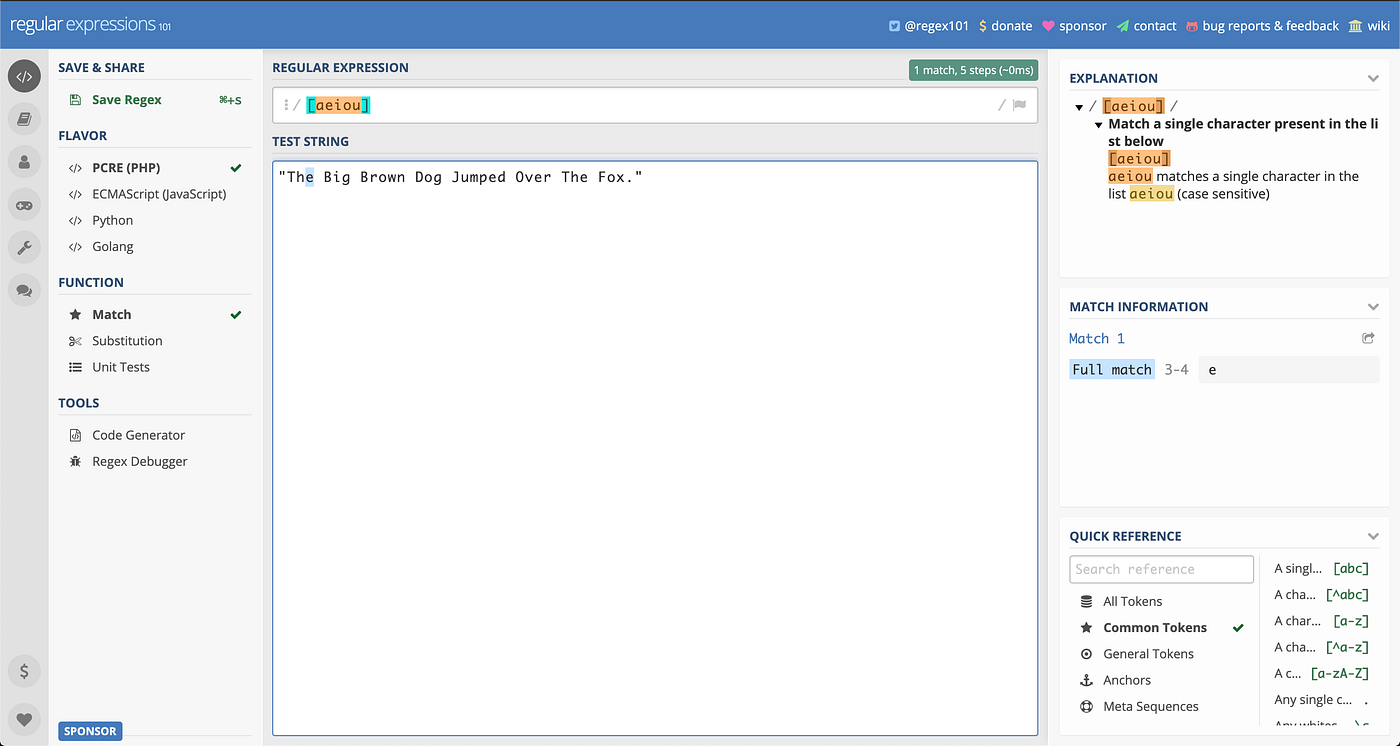Focus the Search reference input box
Image resolution: width=1400 pixels, height=746 pixels.
point(1161,569)
